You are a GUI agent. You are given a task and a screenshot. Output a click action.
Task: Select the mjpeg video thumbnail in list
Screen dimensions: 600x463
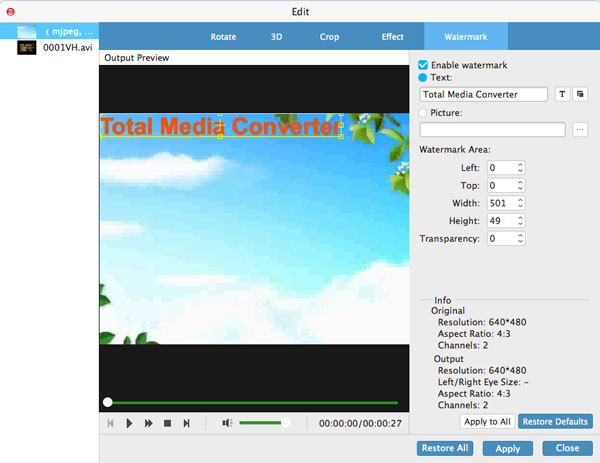coord(27,31)
